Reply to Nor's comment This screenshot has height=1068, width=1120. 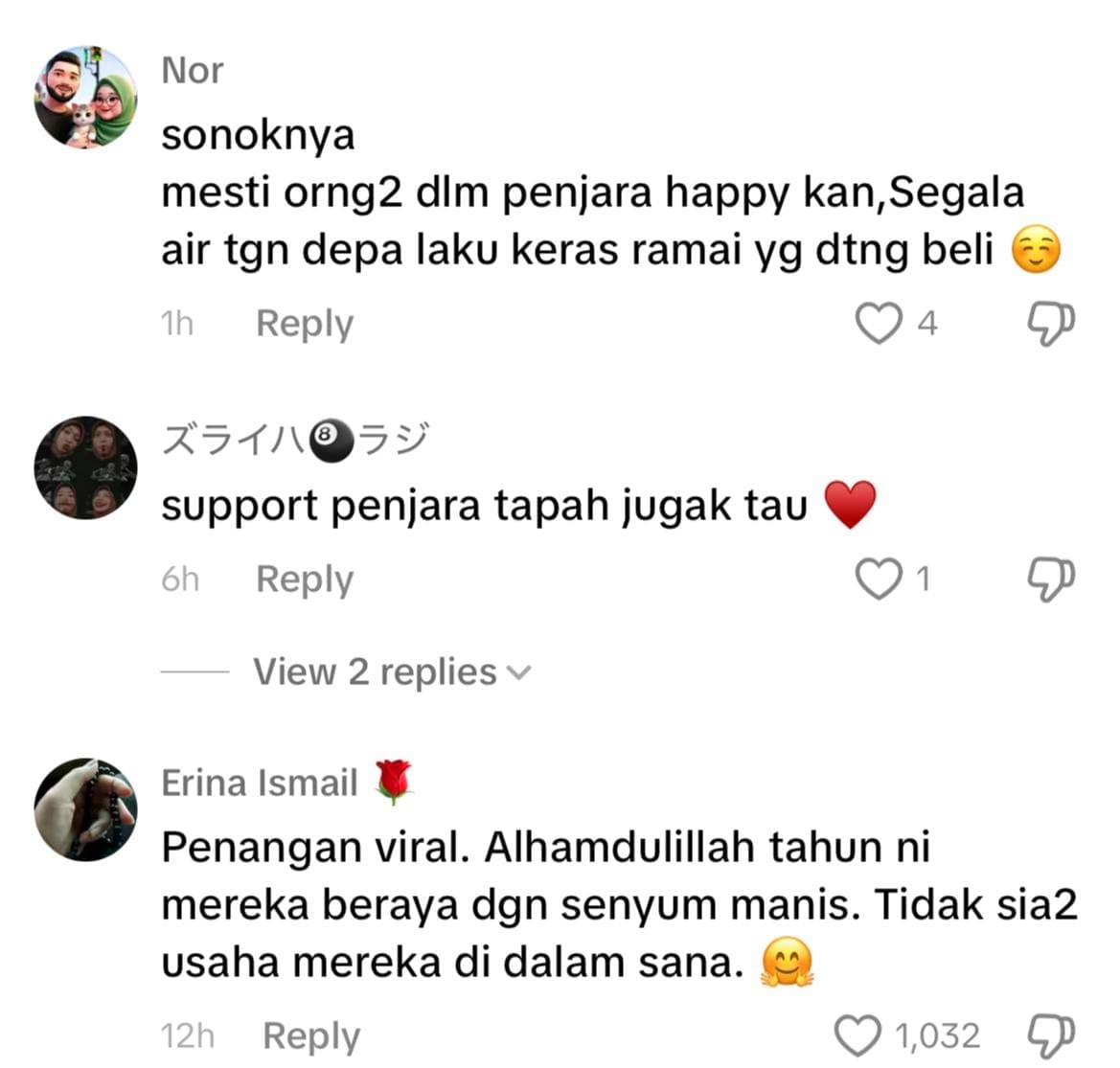pyautogui.click(x=305, y=324)
